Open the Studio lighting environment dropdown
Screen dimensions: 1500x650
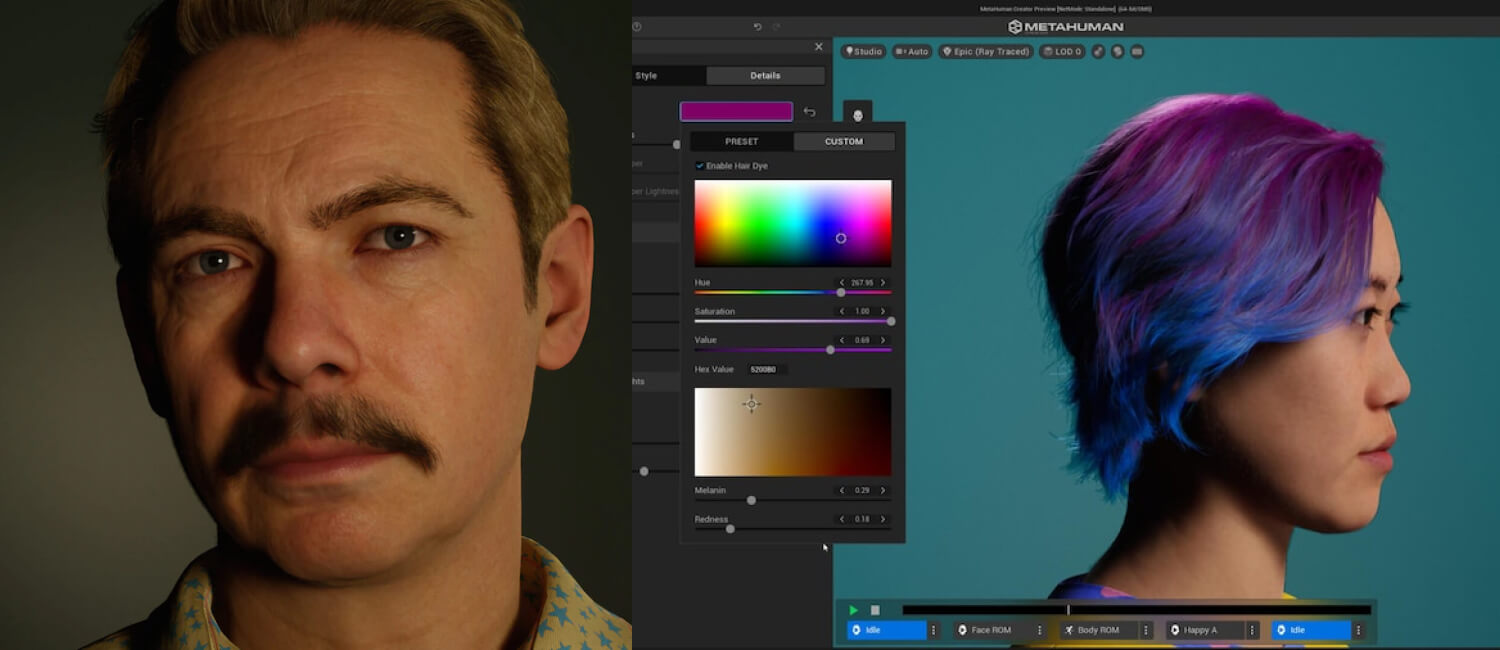[863, 51]
